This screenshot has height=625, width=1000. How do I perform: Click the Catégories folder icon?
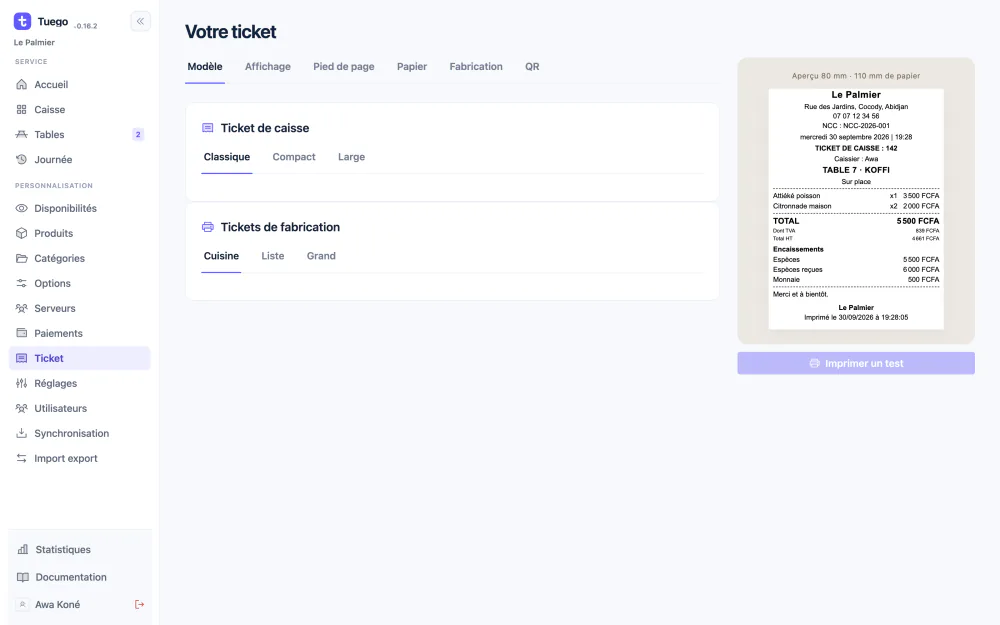(22, 258)
